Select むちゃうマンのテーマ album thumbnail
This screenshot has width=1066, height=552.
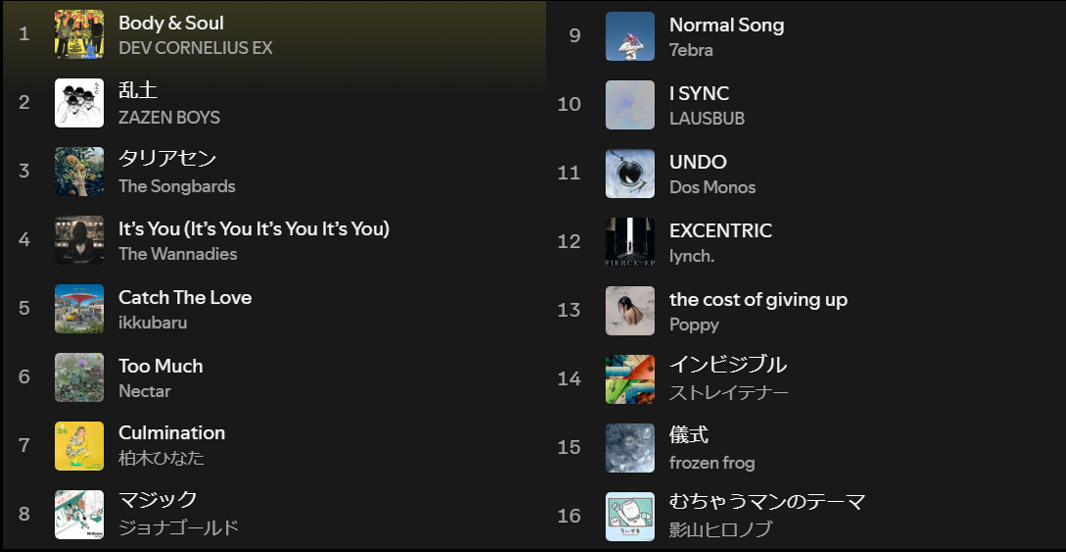(630, 517)
